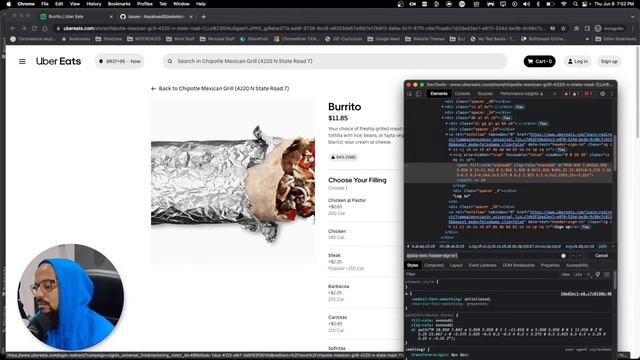Viewport: 640px width, 360px height.
Task: Click the DevTools warning count badge
Action: [575, 94]
